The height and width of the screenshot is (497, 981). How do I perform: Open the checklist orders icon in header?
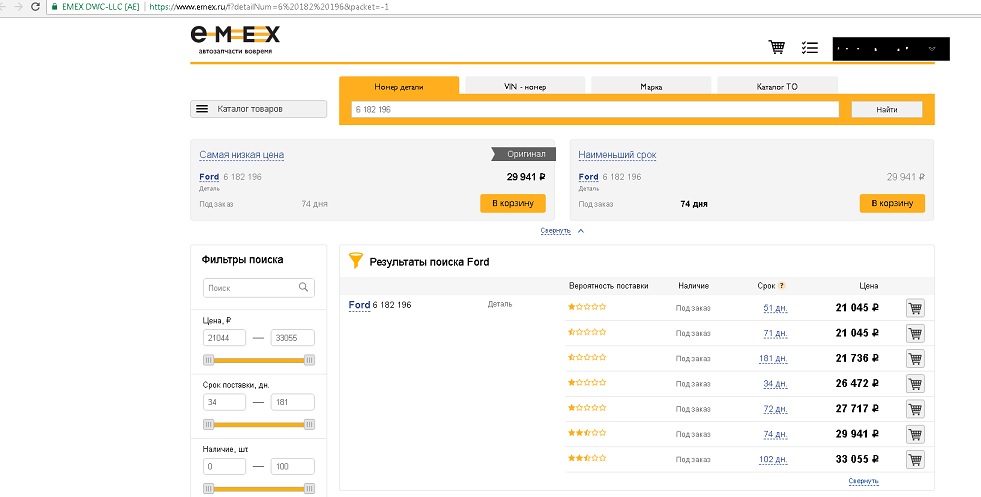coord(810,47)
